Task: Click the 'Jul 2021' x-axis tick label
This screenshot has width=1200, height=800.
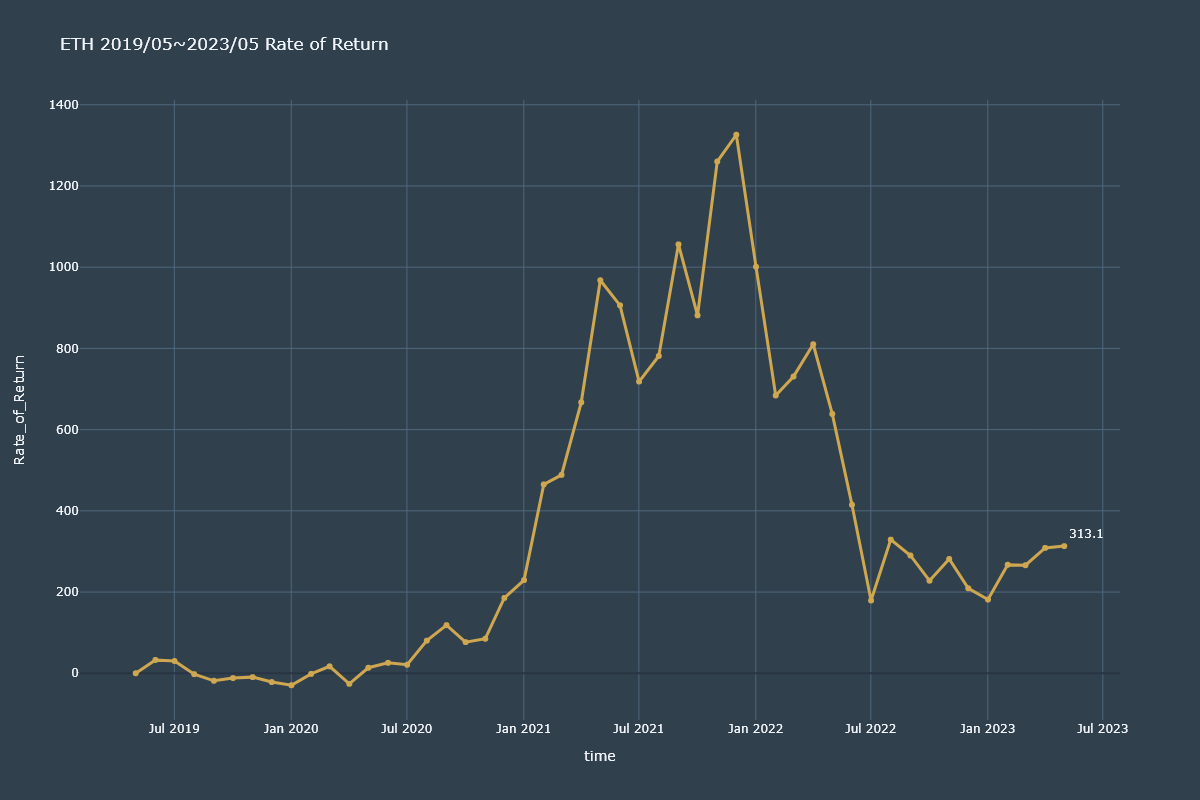Action: (x=638, y=729)
